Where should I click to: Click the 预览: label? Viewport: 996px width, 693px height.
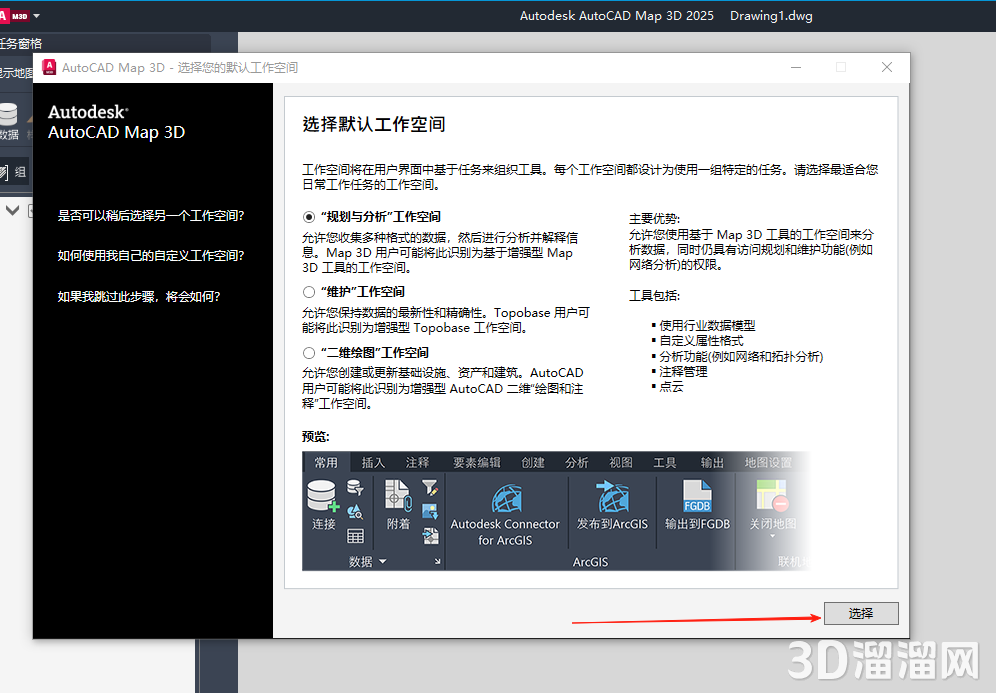316,436
